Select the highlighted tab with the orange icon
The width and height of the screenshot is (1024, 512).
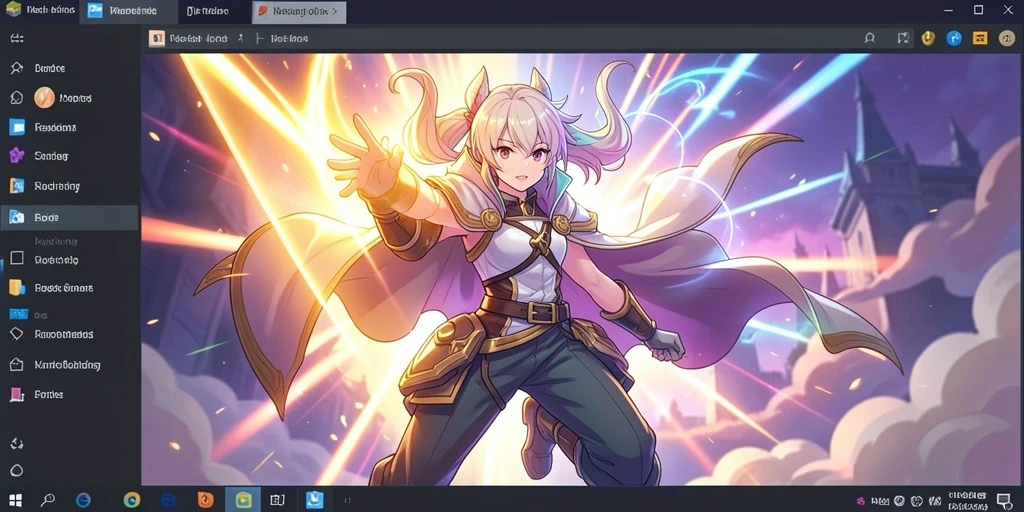click(x=299, y=12)
